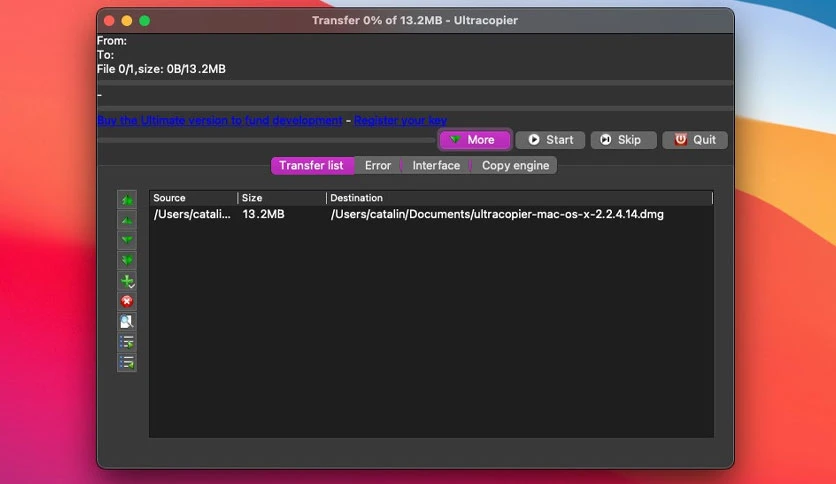The height and width of the screenshot is (484, 836).
Task: Click the From: label
Action: point(111,41)
